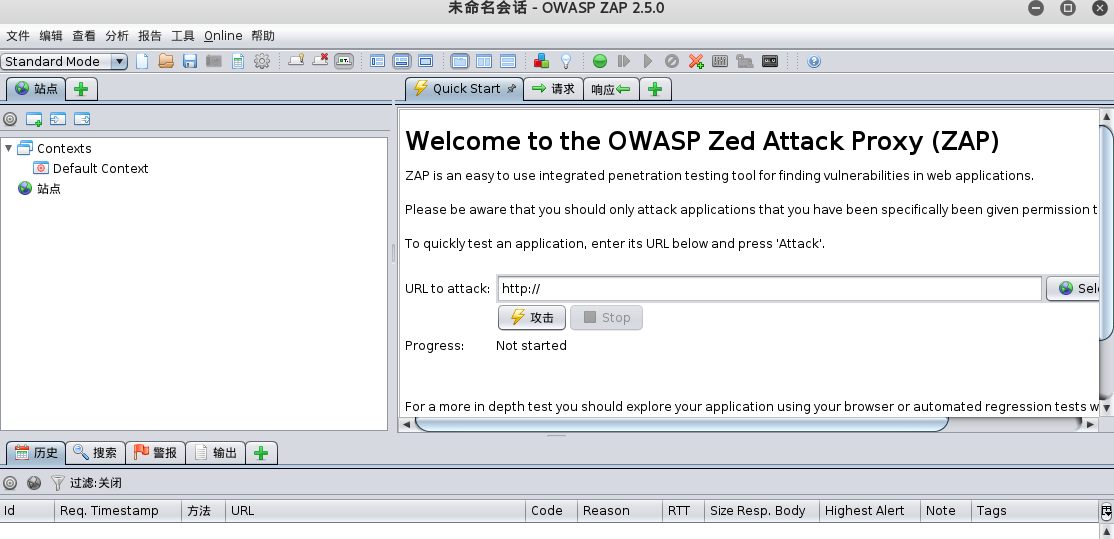Screen dimensions: 1114x539
Task: Switch to the 响应 tab
Action: pyautogui.click(x=611, y=89)
